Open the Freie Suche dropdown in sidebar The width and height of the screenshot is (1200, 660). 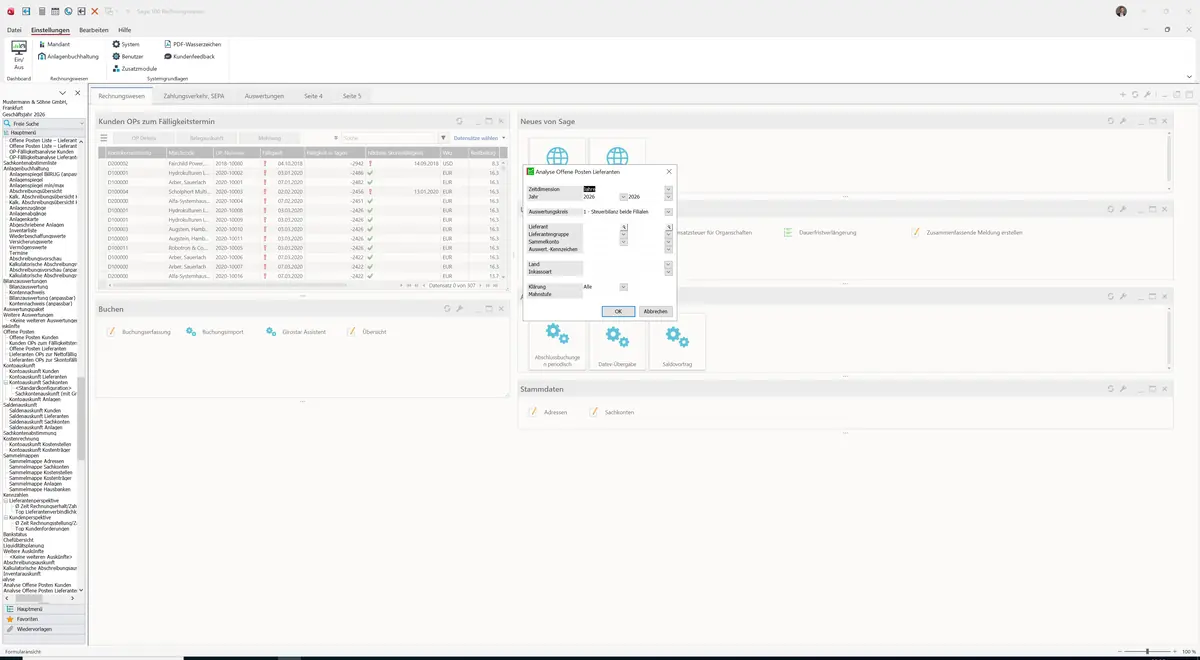pos(81,123)
